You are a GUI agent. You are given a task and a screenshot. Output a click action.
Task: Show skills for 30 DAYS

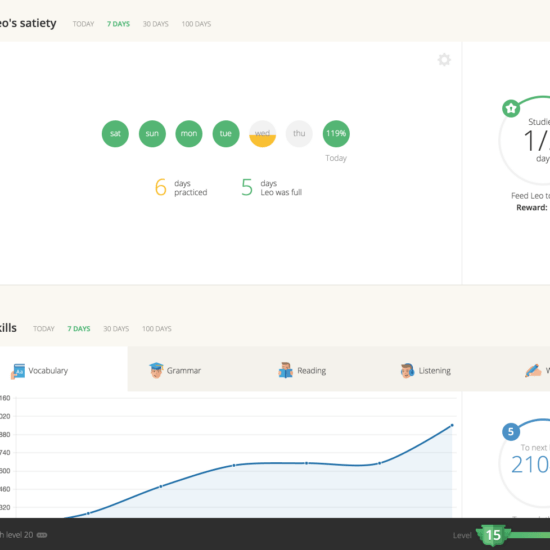pos(116,329)
